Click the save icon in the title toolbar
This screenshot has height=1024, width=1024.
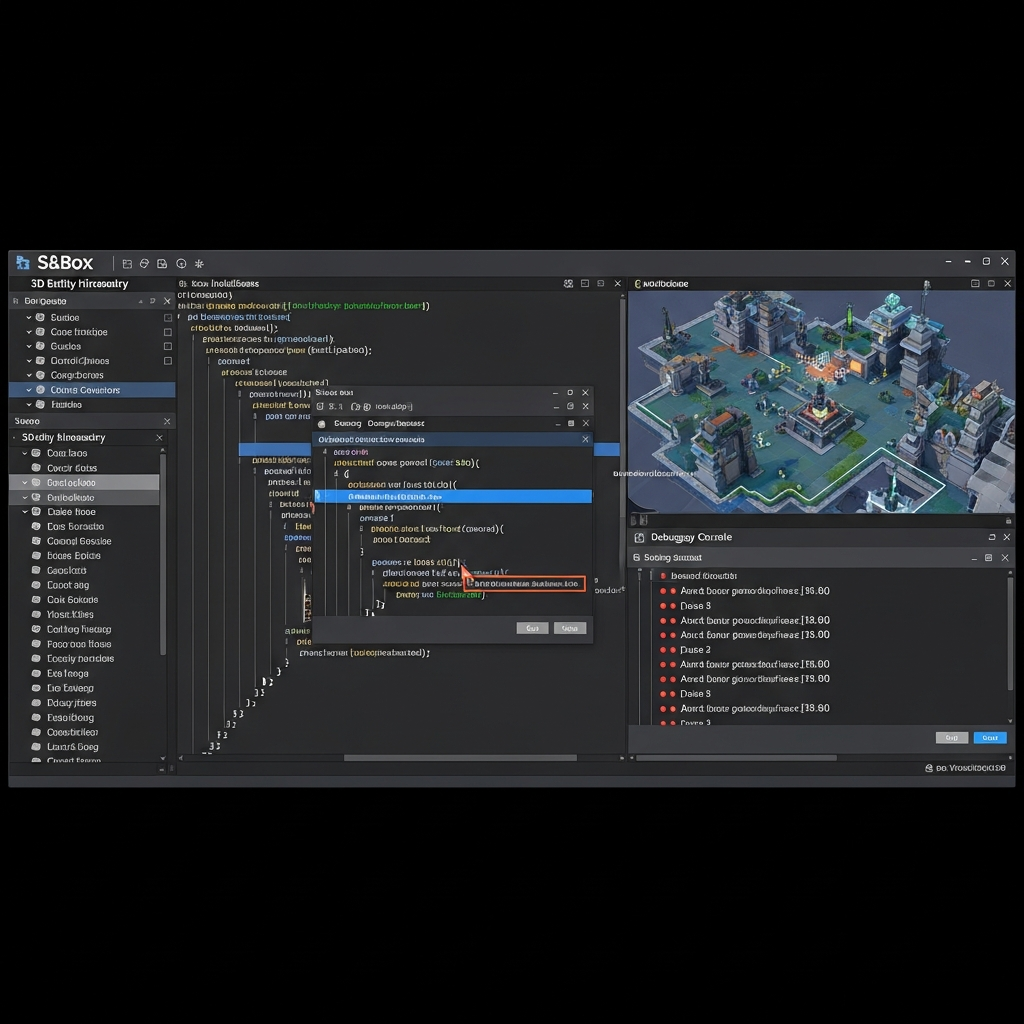[163, 262]
